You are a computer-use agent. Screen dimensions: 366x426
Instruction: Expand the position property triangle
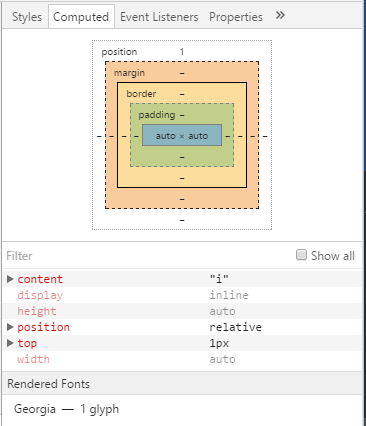pos(10,327)
